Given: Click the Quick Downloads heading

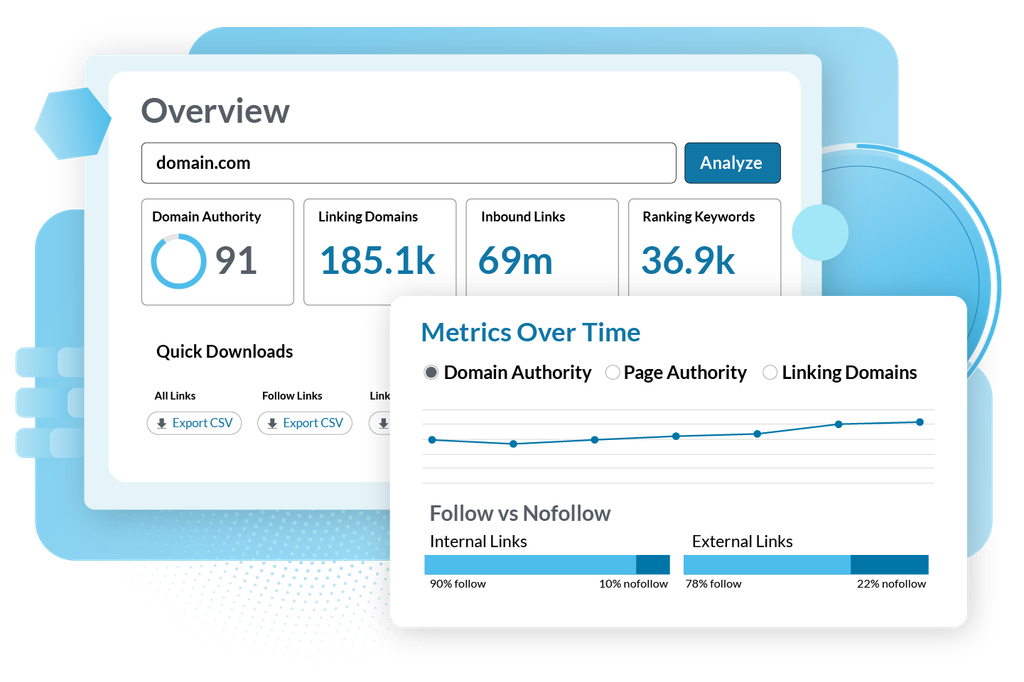Looking at the screenshot, I should (224, 351).
